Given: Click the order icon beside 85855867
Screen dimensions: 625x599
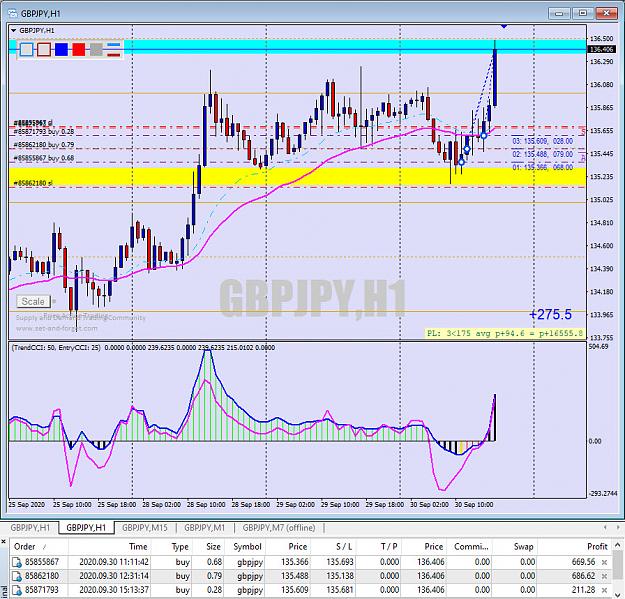Looking at the screenshot, I should click(x=17, y=562).
